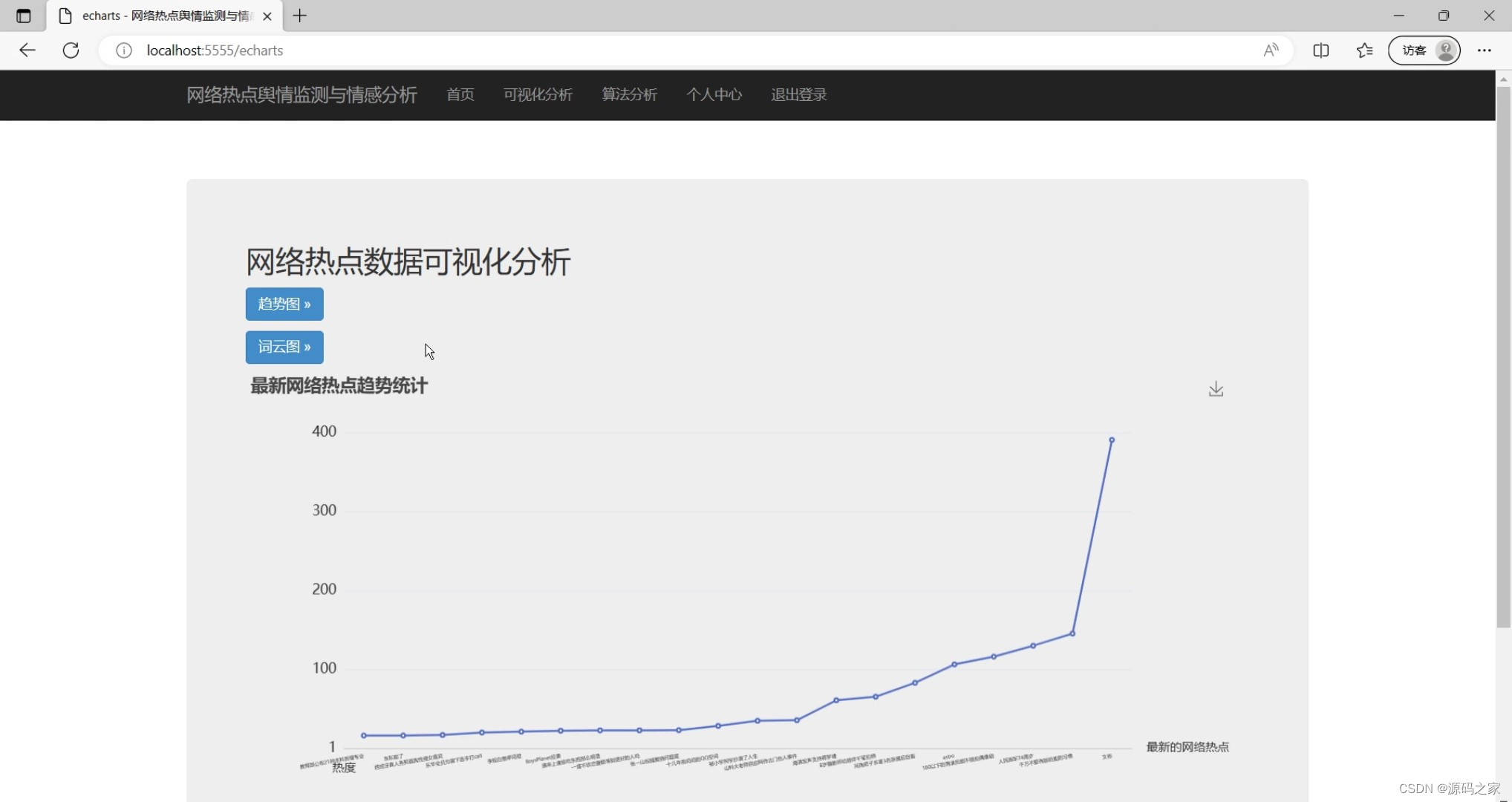Click the tab actions menu icon
This screenshot has width=1512, height=802.
coord(24,16)
